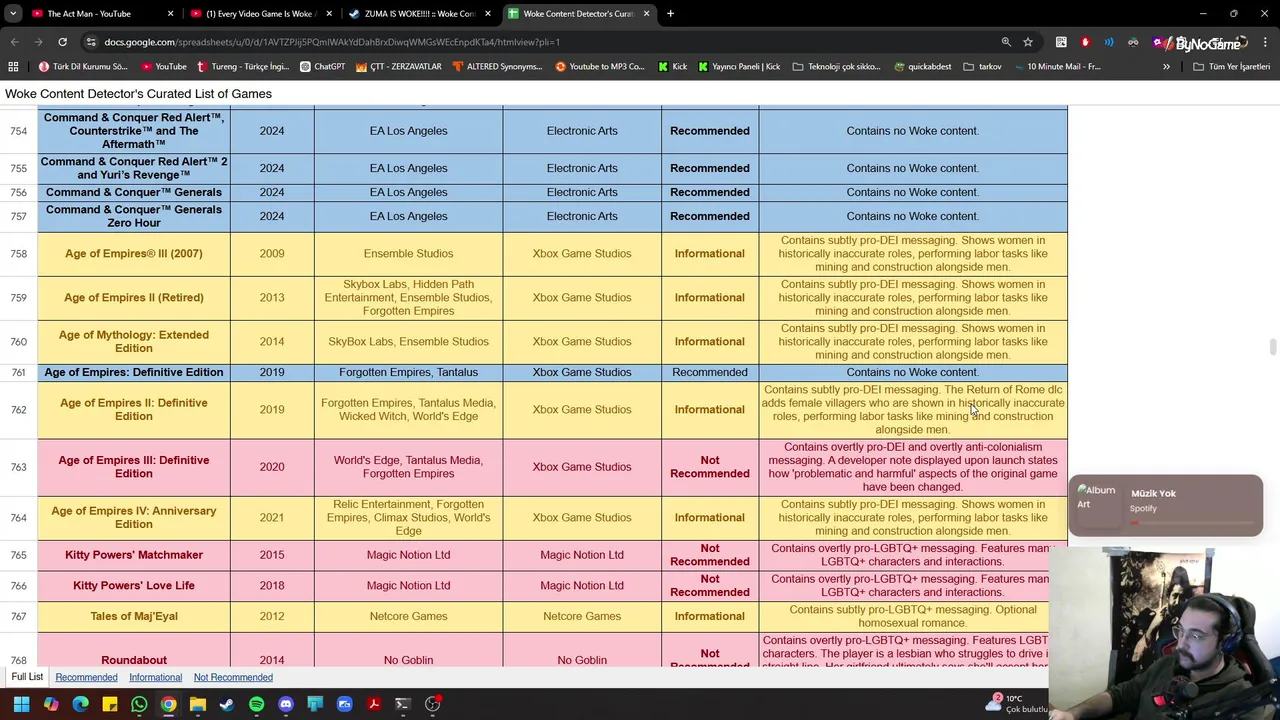
Task: Open Youtube to MP3 Converter bookmark
Action: [600, 67]
